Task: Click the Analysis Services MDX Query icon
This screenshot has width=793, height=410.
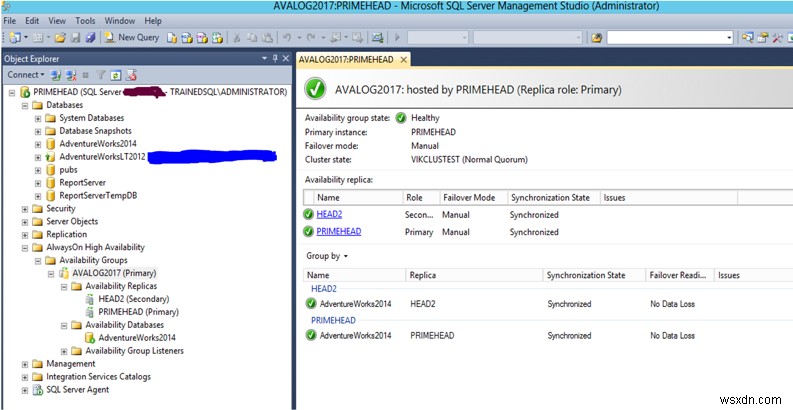Action: [187, 37]
